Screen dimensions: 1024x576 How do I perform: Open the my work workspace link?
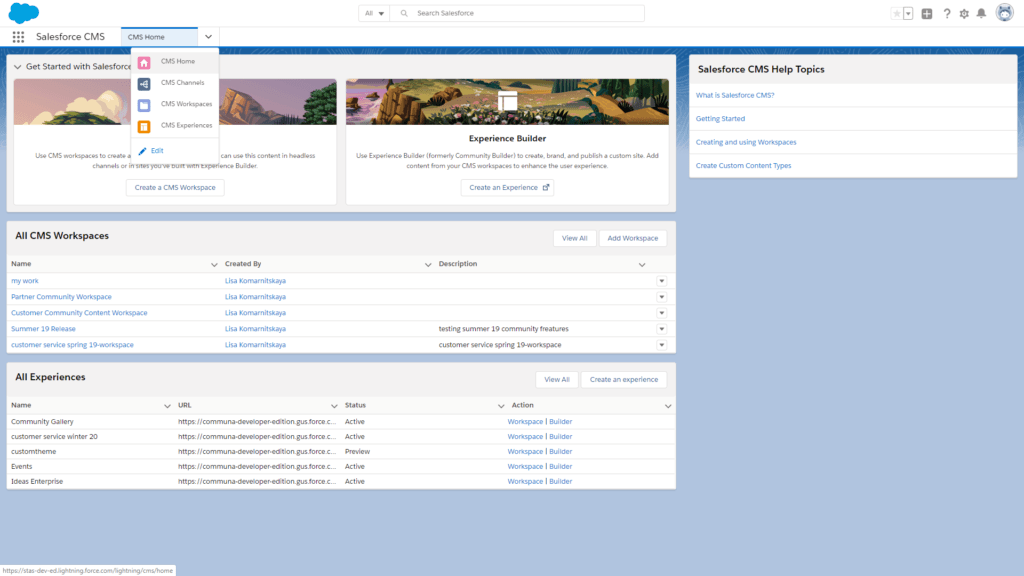pos(25,281)
